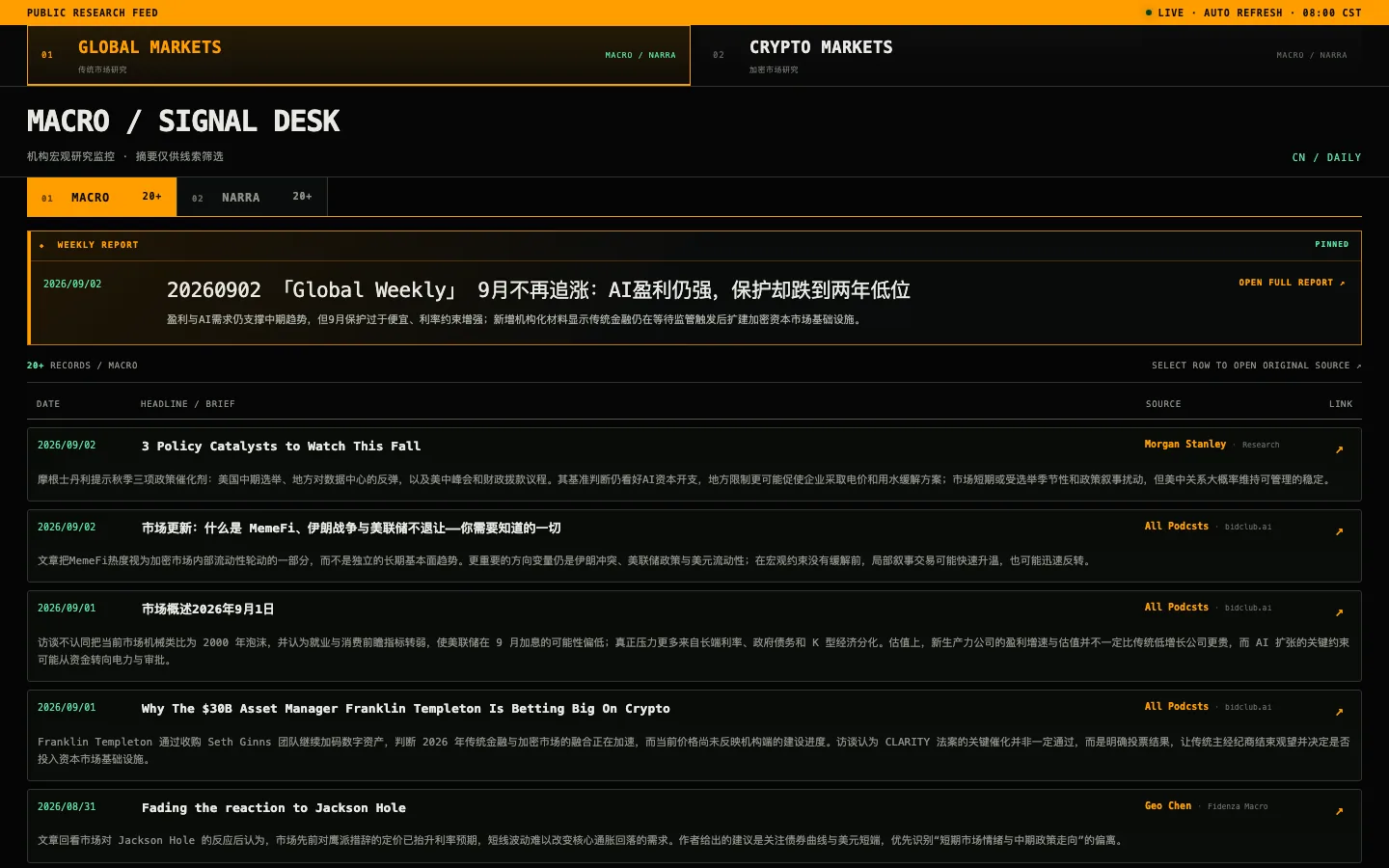Click the SOURCE column header
Screen dimensions: 1389x868
coord(1163,404)
